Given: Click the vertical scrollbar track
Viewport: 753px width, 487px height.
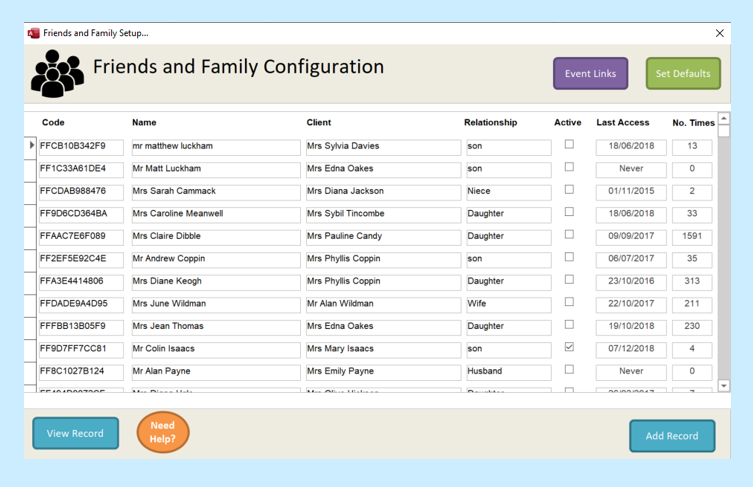Looking at the screenshot, I should click(x=724, y=257).
